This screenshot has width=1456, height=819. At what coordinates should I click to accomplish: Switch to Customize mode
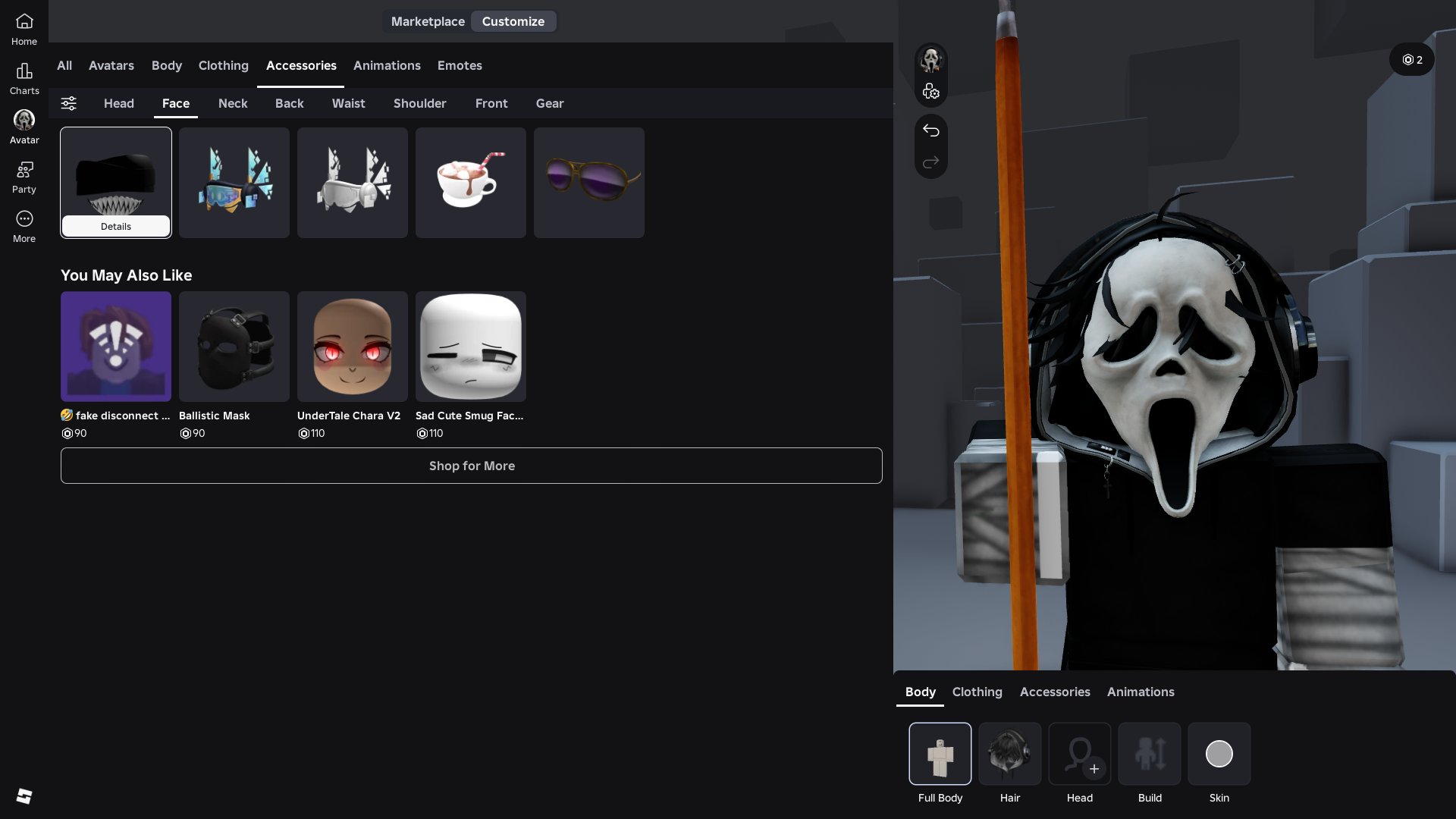coord(513,21)
